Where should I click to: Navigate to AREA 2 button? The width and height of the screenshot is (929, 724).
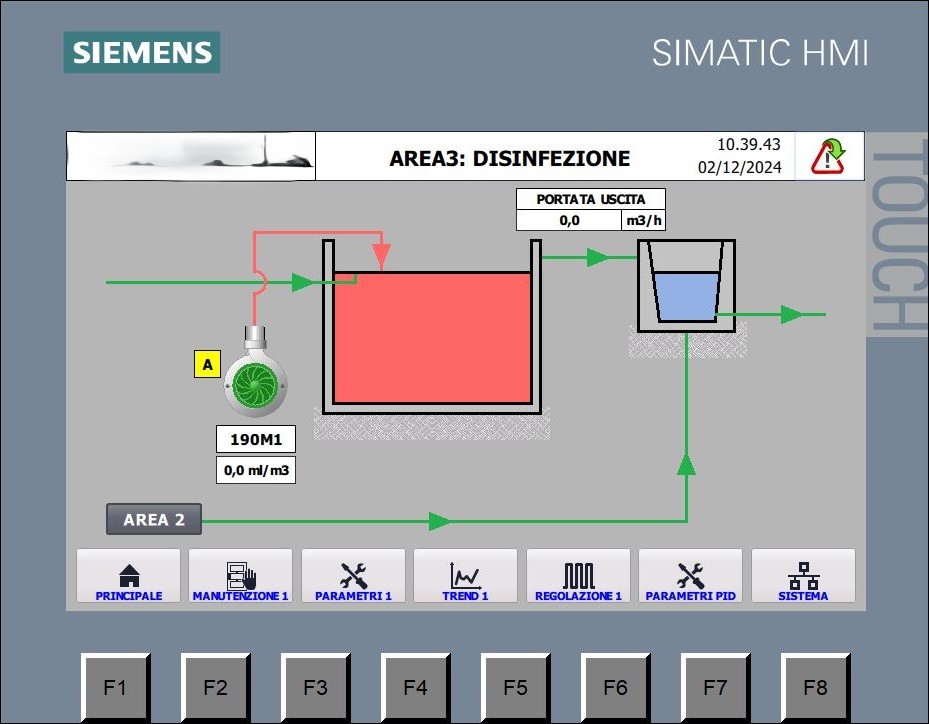coord(154,520)
